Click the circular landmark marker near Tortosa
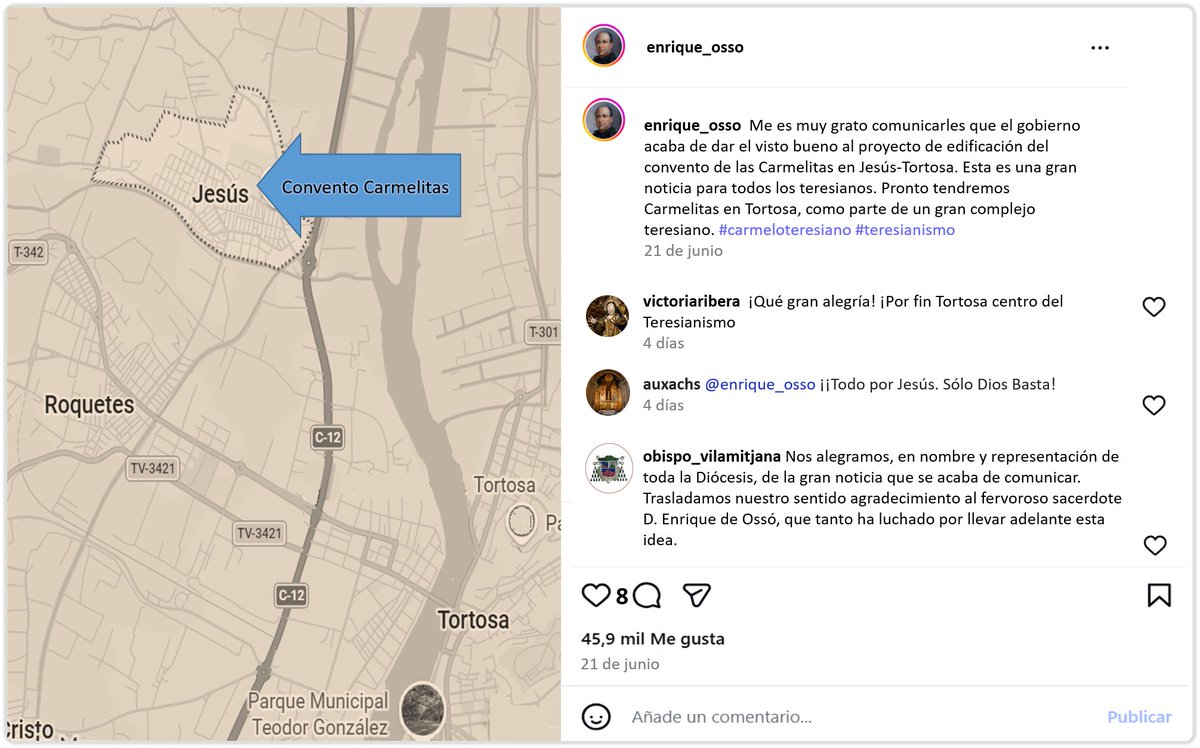 (522, 521)
